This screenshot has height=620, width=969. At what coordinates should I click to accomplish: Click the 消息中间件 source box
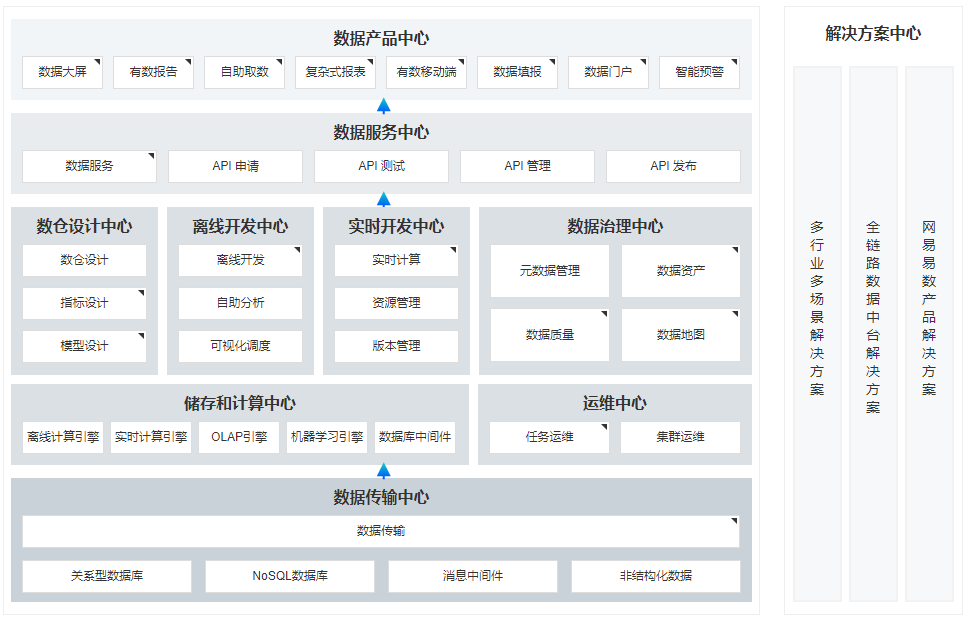click(473, 577)
